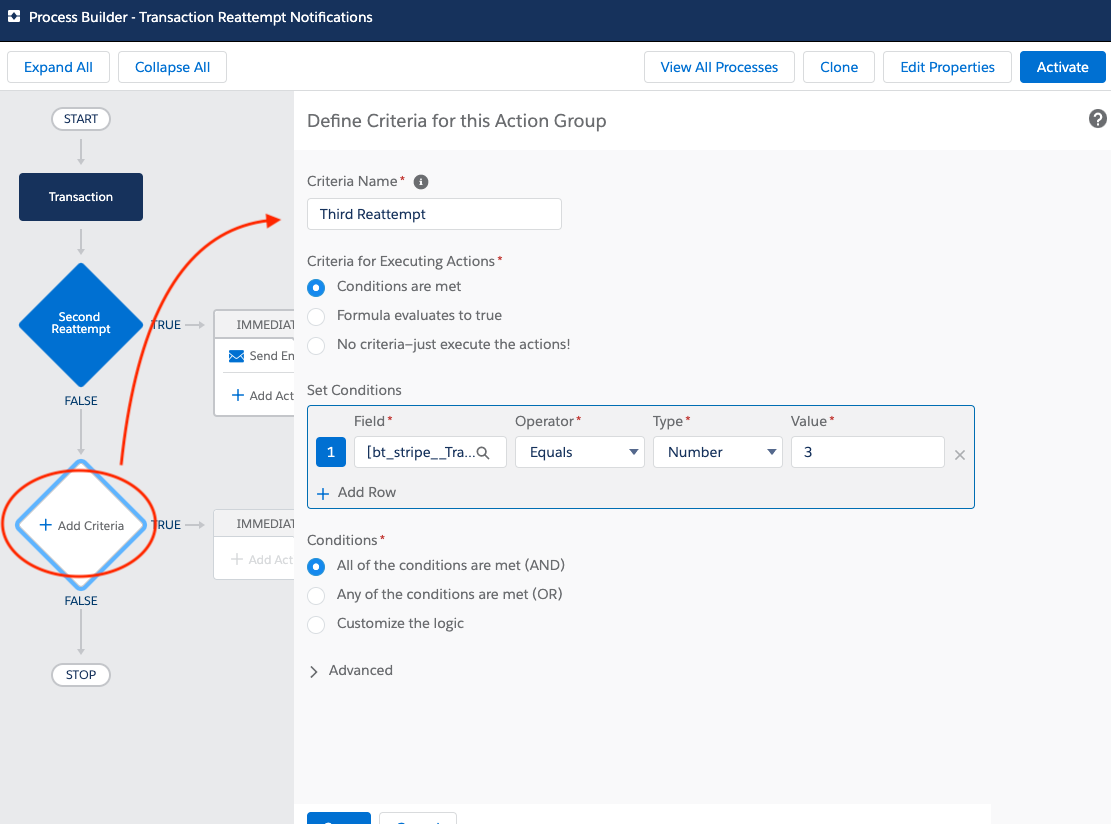
Task: Remove condition row with X icon
Action: 960,455
